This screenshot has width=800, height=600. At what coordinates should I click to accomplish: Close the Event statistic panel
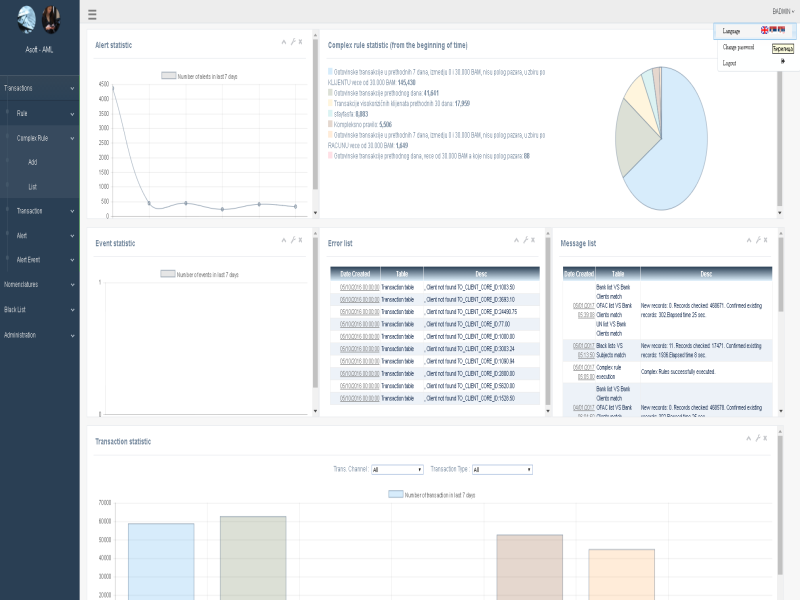tap(301, 240)
